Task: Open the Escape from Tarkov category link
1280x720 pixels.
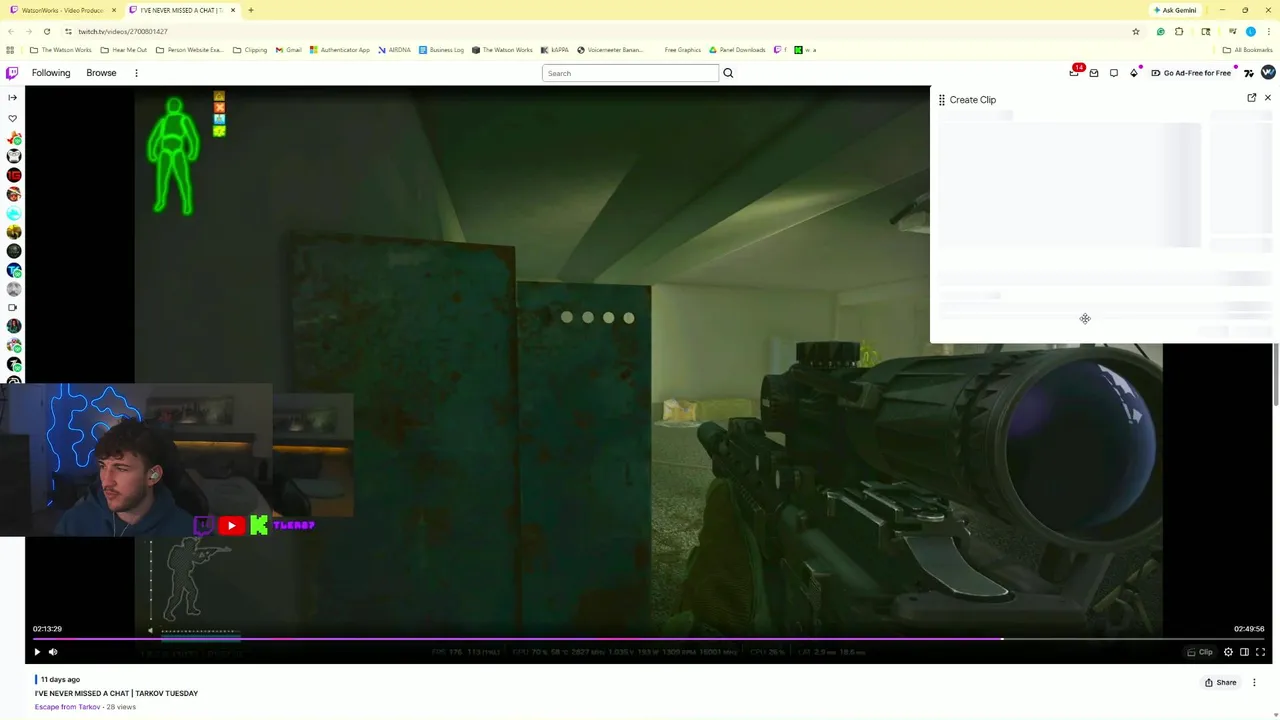Action: (x=68, y=707)
